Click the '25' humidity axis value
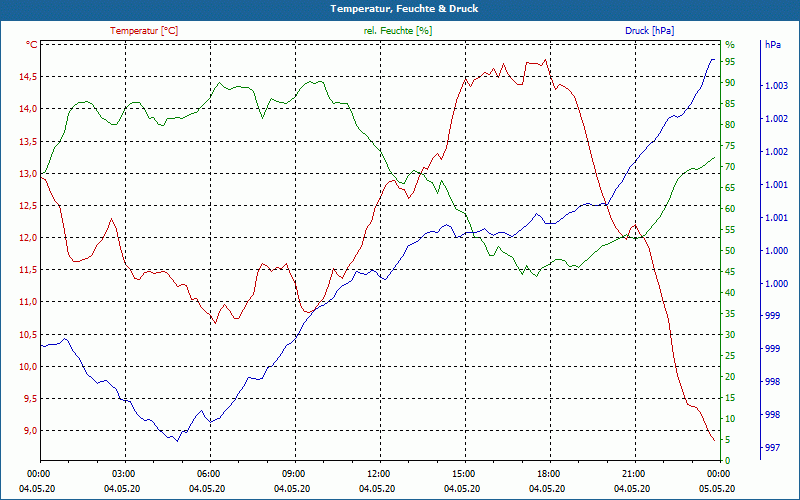Screen dimensions: 800x500 click(730, 356)
